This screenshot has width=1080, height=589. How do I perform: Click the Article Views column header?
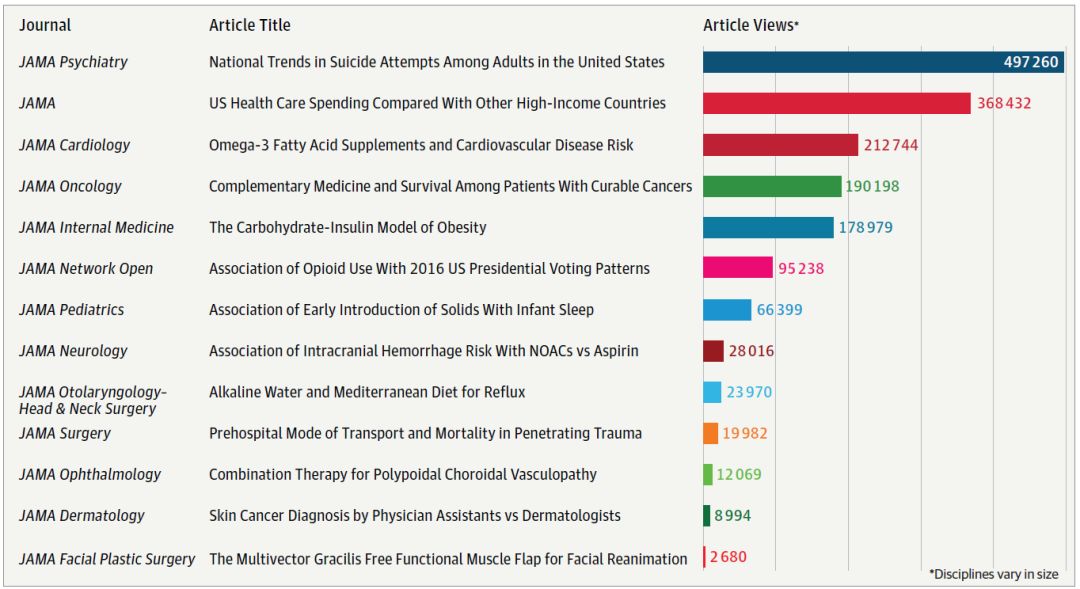[750, 25]
